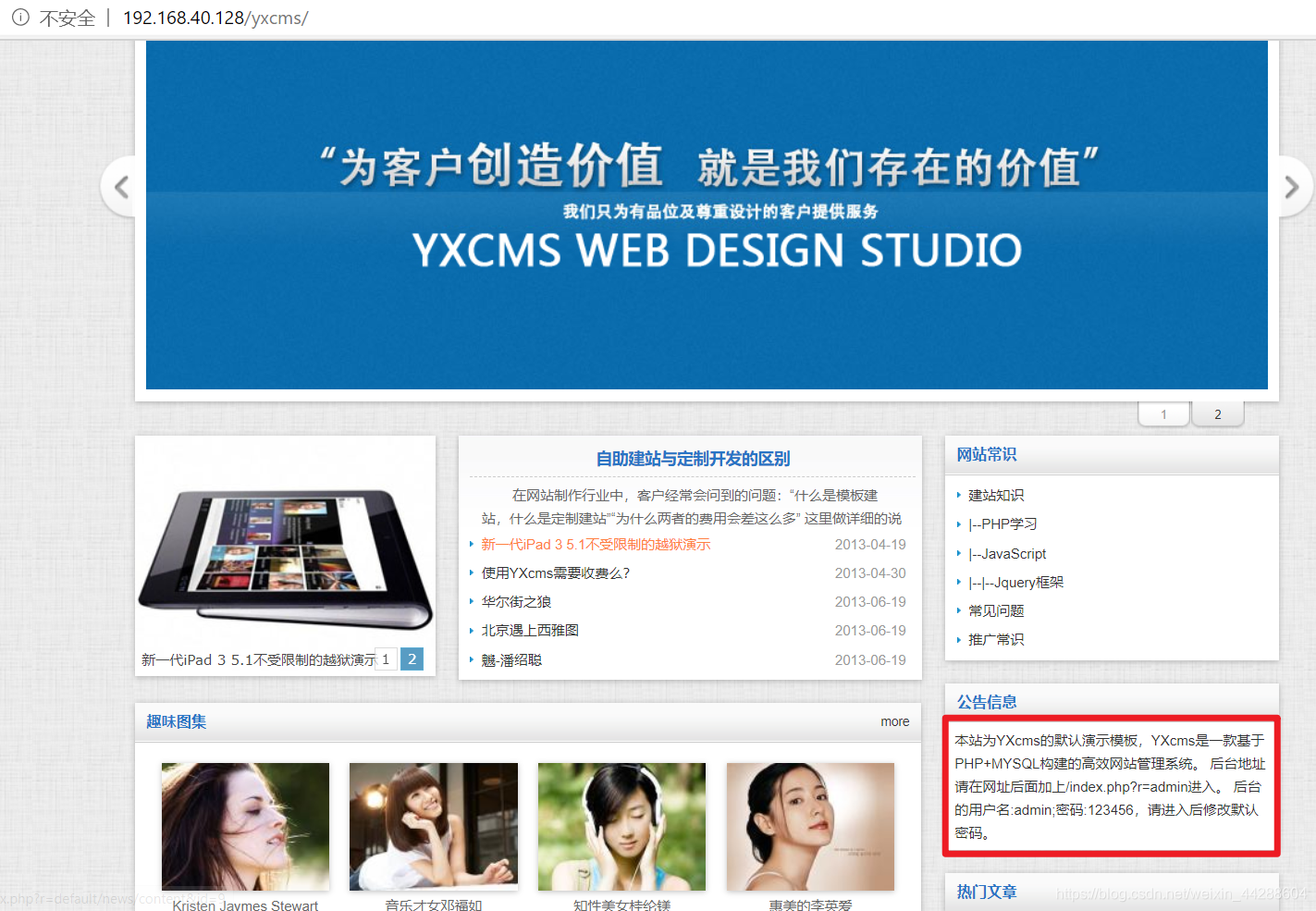The image size is (1316, 911).
Task: Click the YXCMS WEB DESIGN STUDIO banner
Action: (x=707, y=215)
